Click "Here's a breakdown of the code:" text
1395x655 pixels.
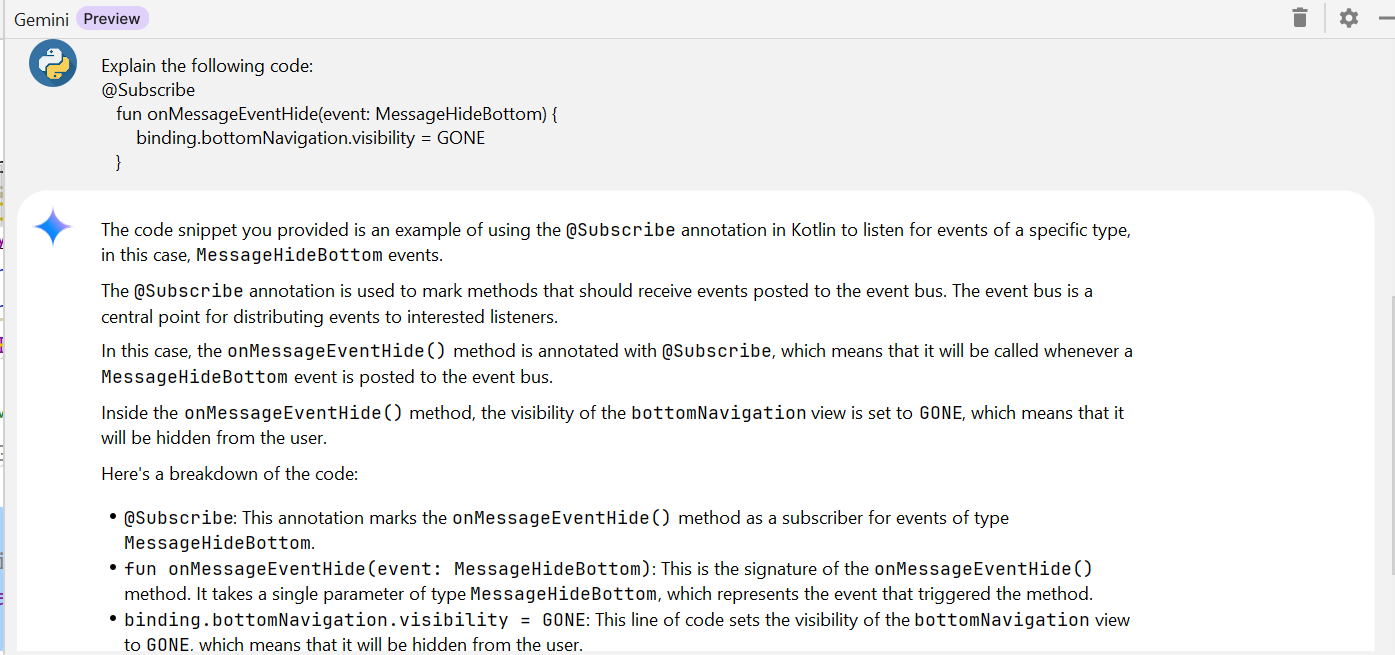[229, 474]
